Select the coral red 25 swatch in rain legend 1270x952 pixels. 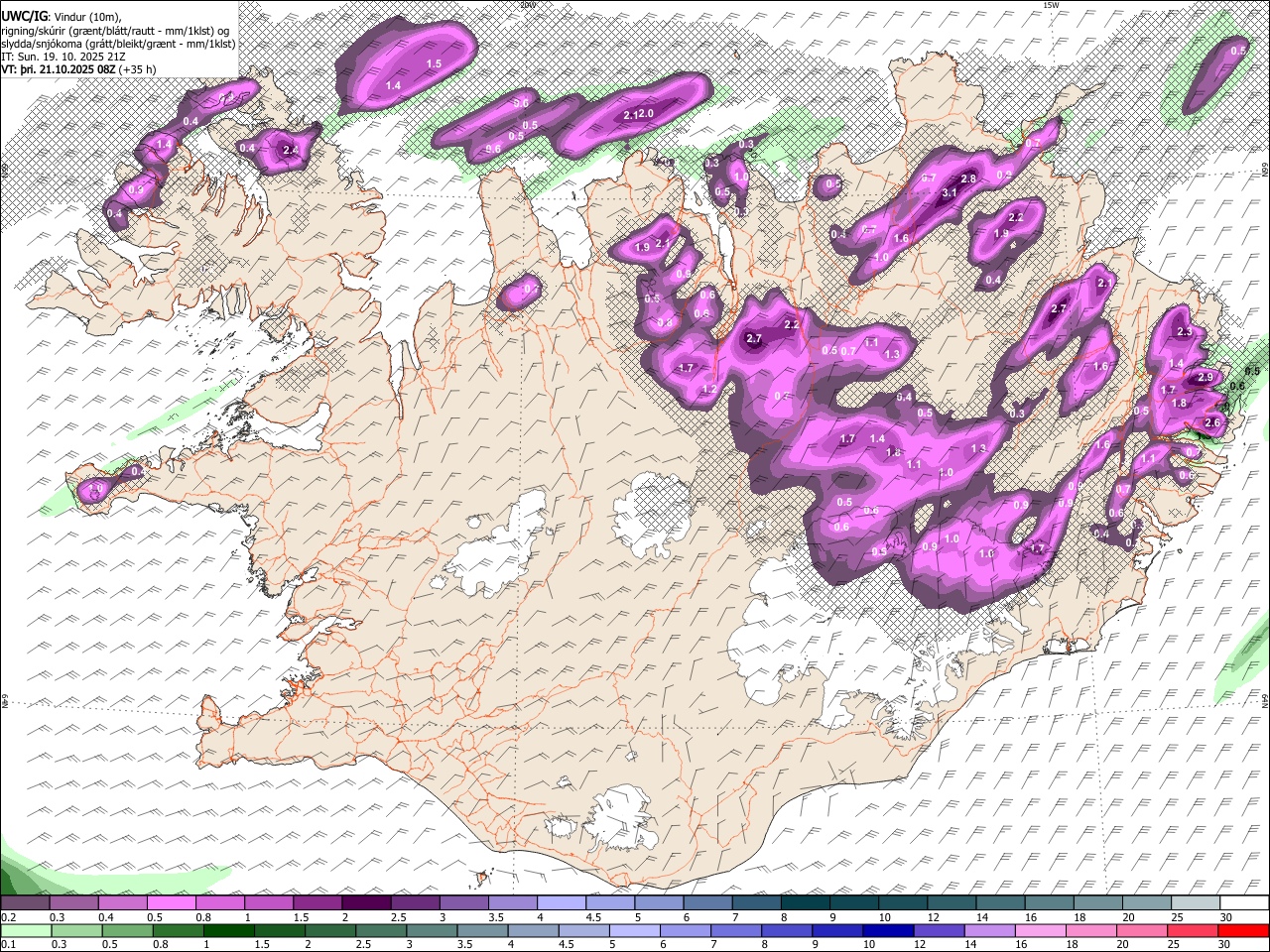[x=1194, y=930]
